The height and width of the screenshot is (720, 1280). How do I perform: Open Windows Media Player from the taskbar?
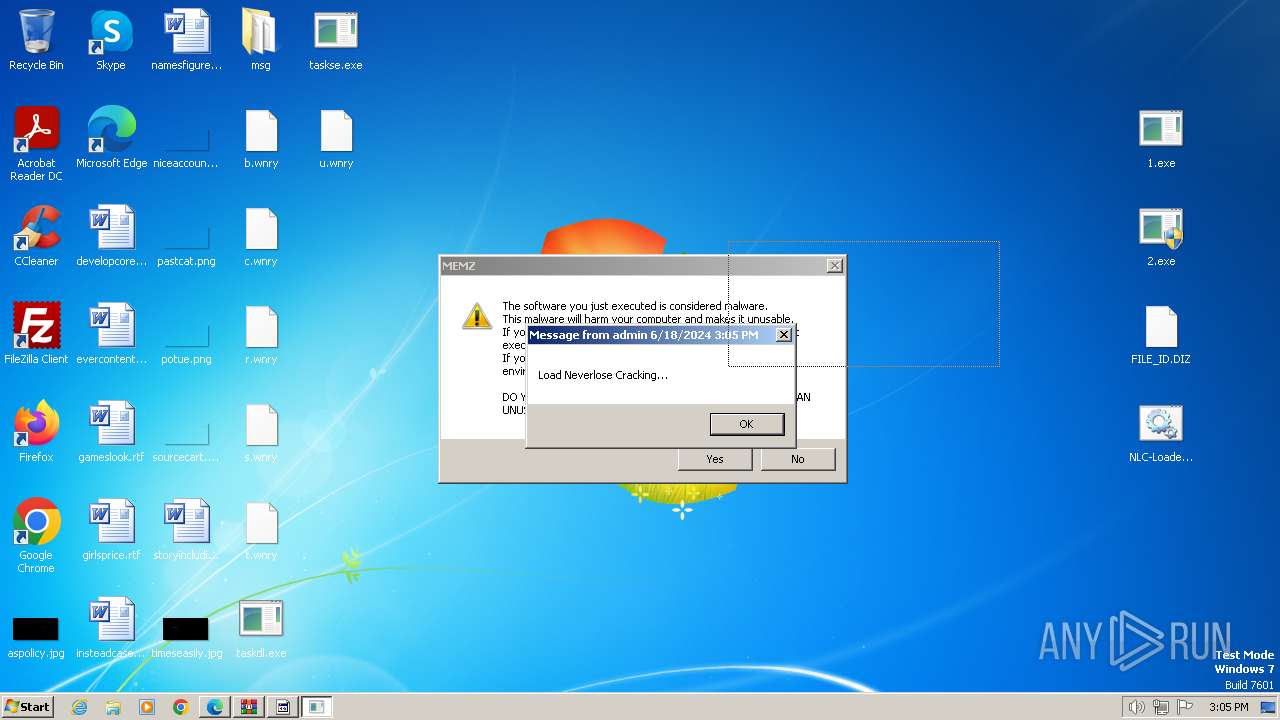(147, 707)
